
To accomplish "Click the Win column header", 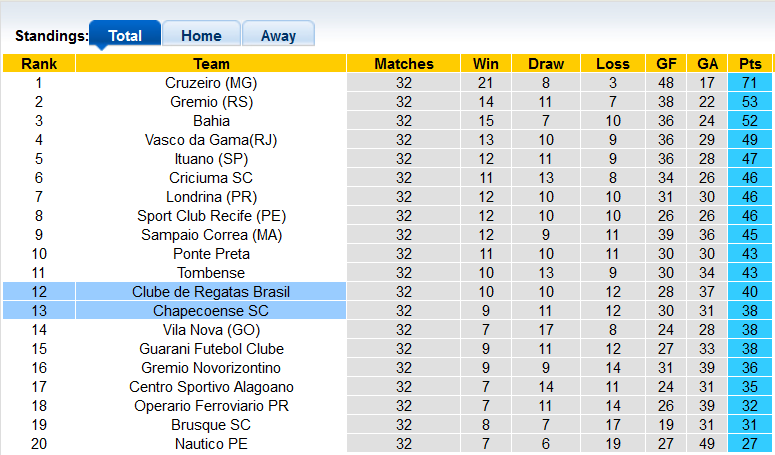I will [x=486, y=64].
